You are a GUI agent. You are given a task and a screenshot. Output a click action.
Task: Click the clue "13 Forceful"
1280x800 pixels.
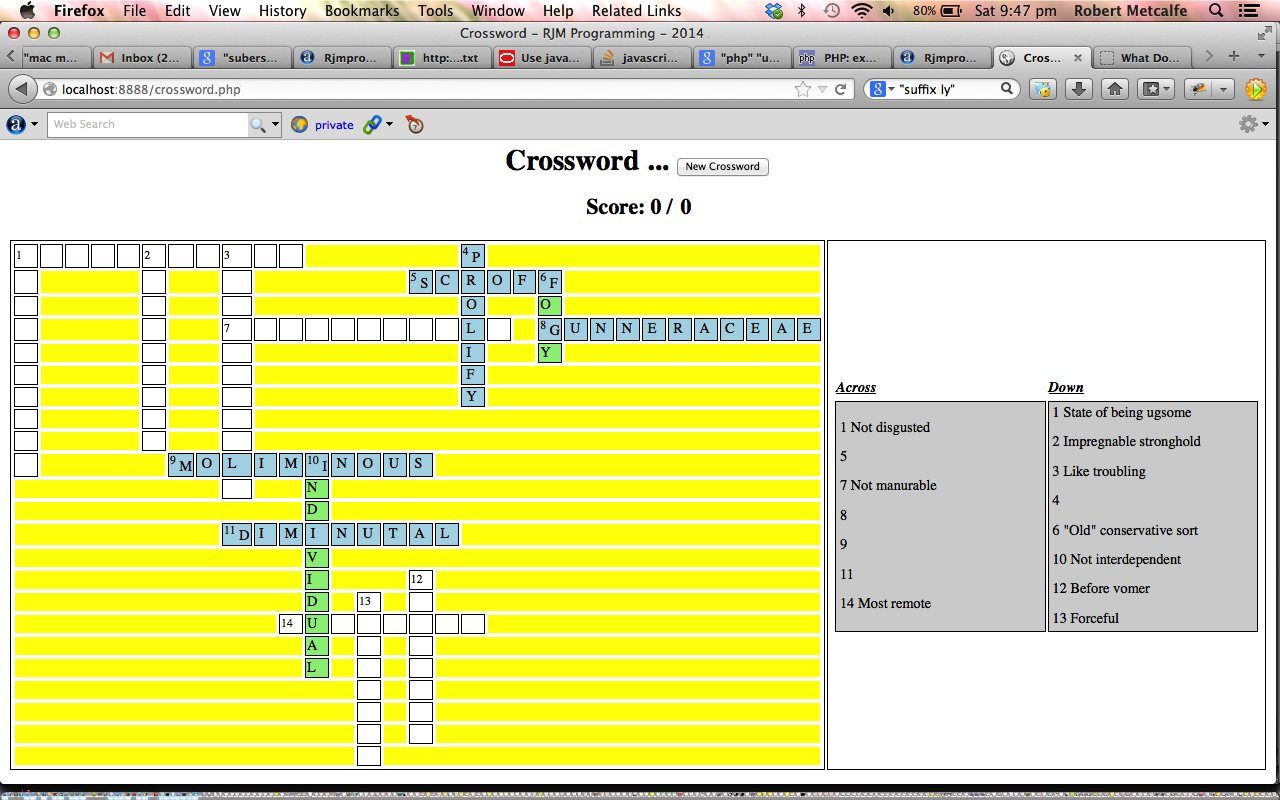[x=1085, y=618]
